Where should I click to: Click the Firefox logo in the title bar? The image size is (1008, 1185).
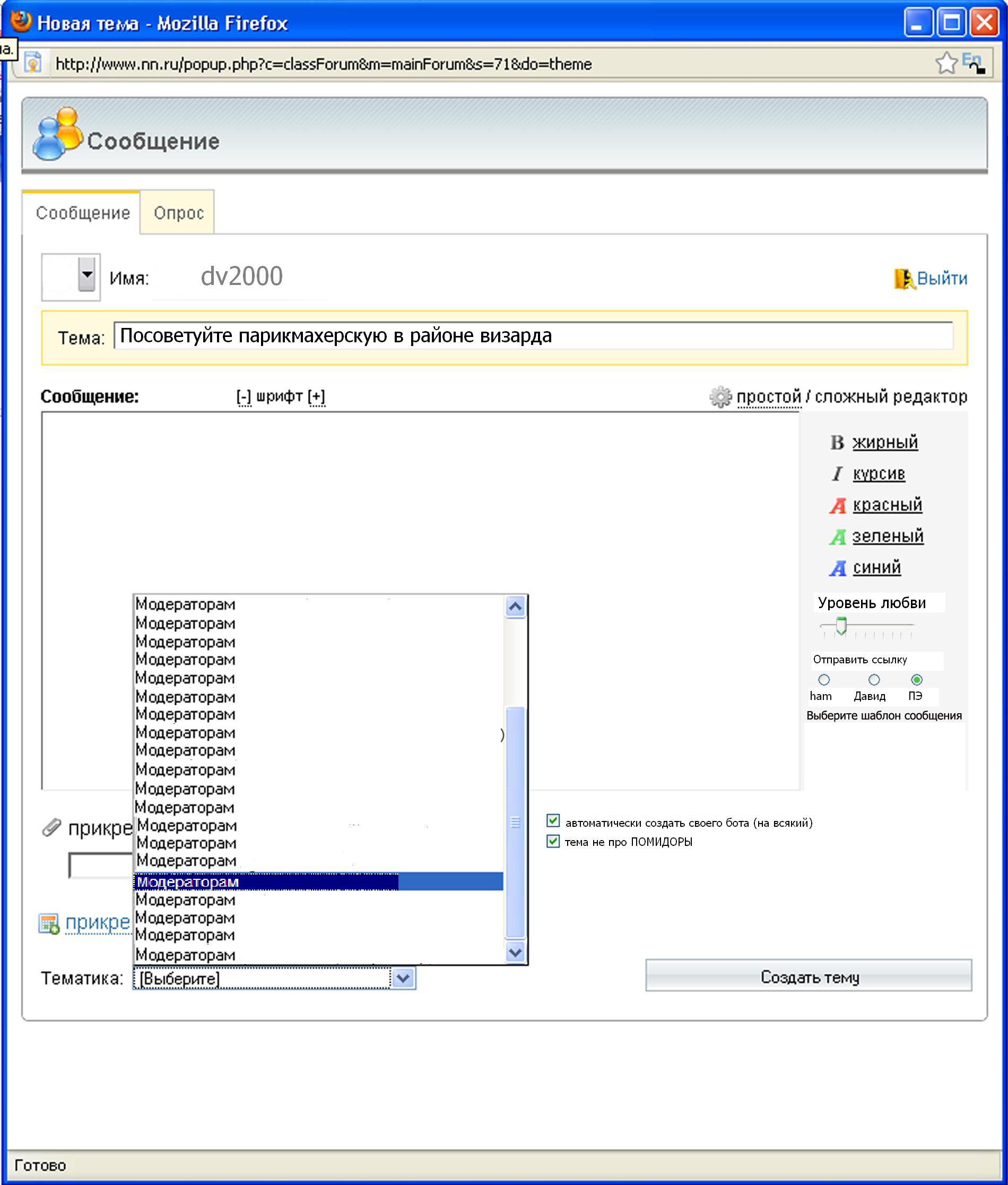point(21,22)
